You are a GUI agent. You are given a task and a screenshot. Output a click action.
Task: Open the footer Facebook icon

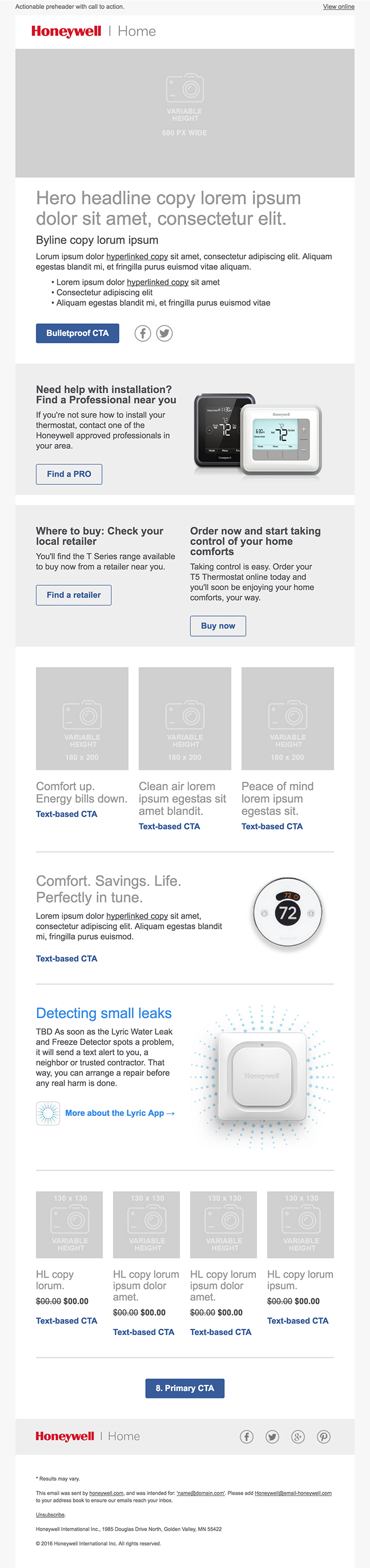[x=247, y=1437]
